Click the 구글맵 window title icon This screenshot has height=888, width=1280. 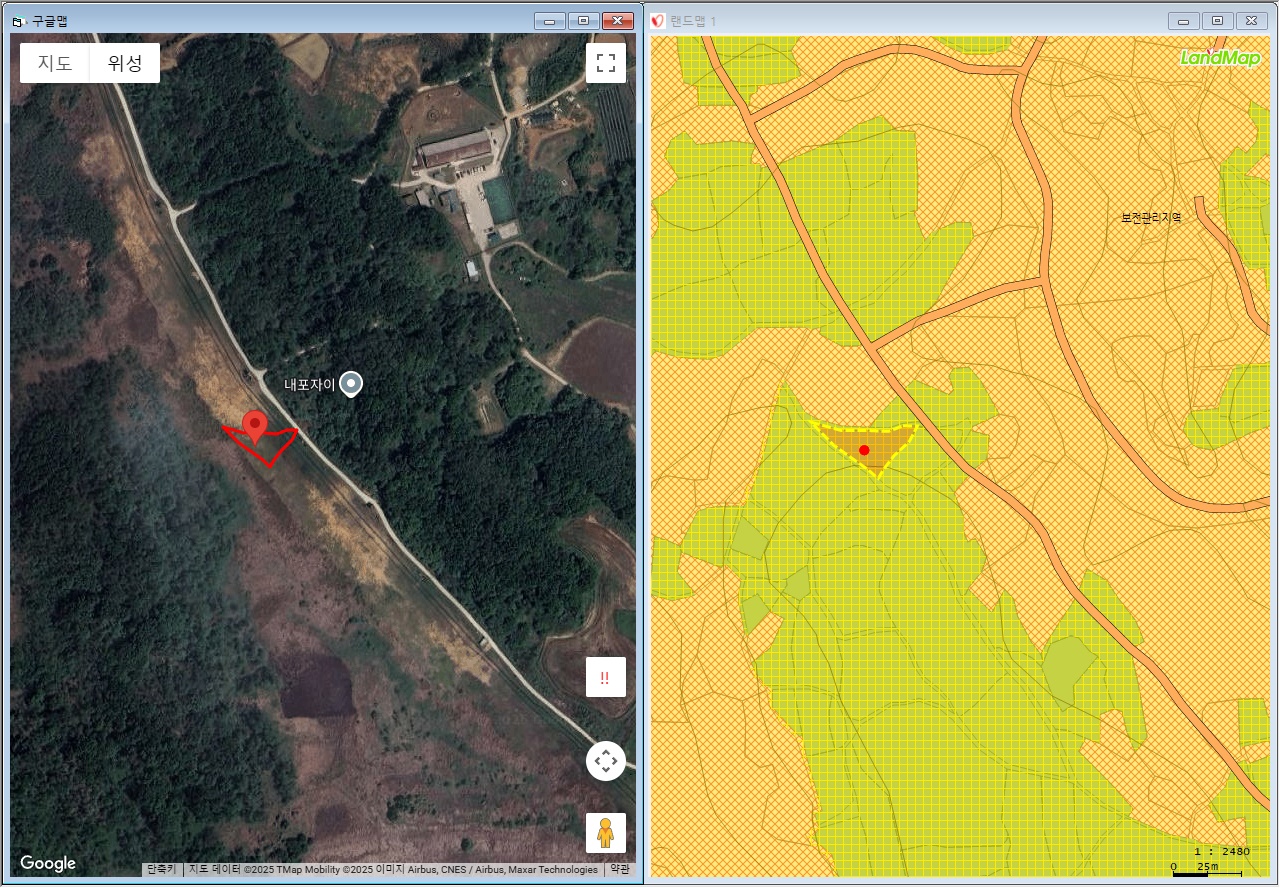tap(17, 21)
